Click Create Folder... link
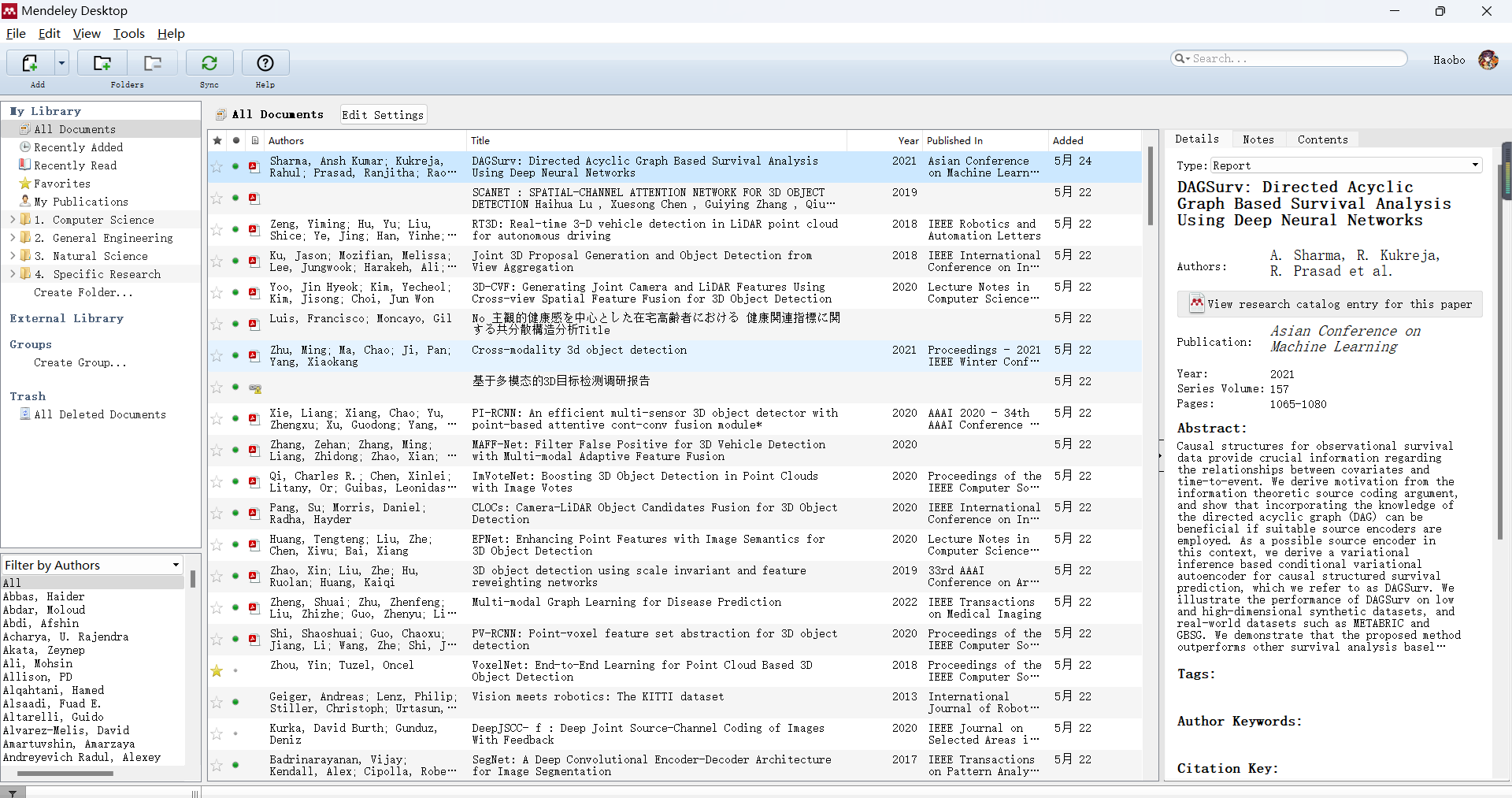This screenshot has height=798, width=1512. pyautogui.click(x=83, y=292)
